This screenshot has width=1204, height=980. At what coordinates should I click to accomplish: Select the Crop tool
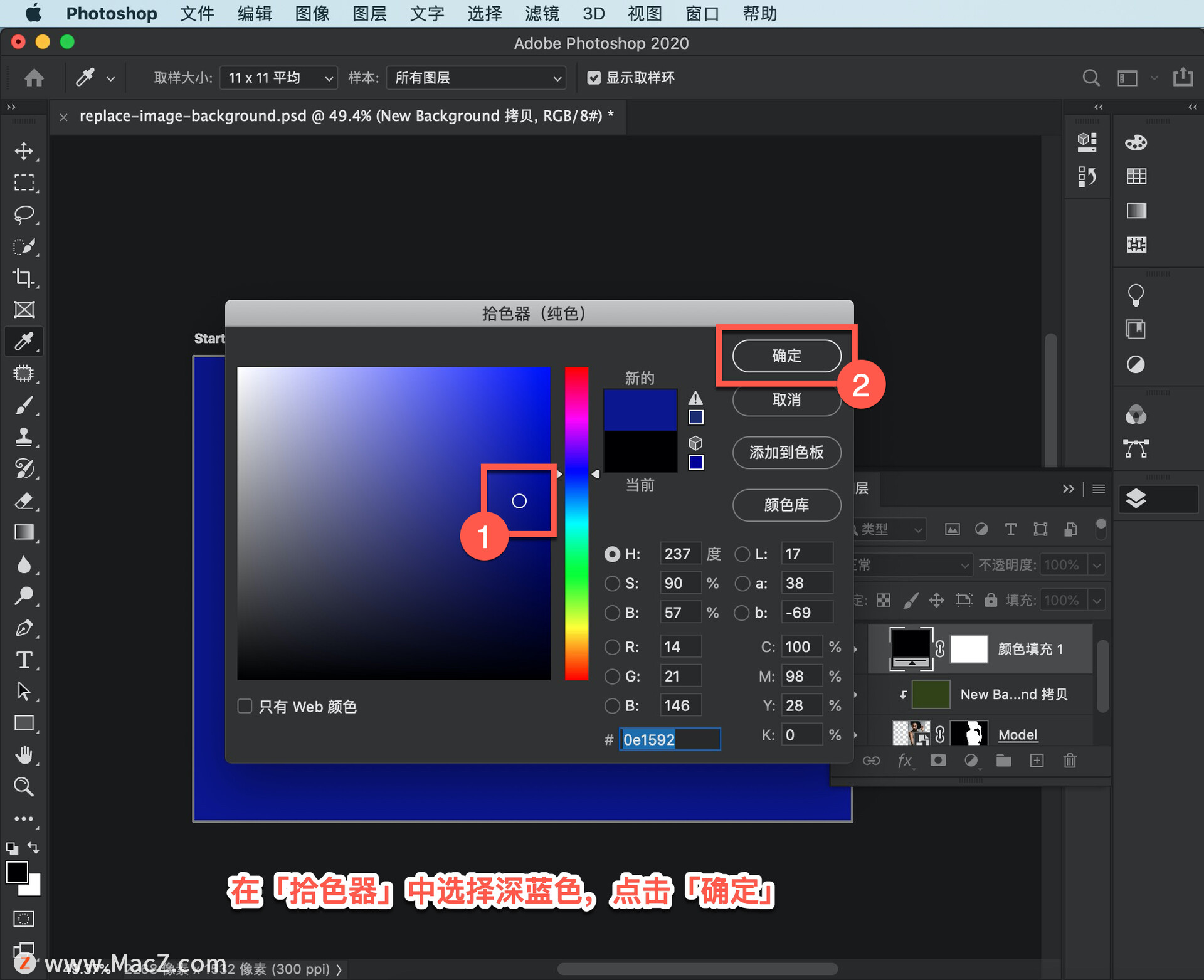point(24,278)
